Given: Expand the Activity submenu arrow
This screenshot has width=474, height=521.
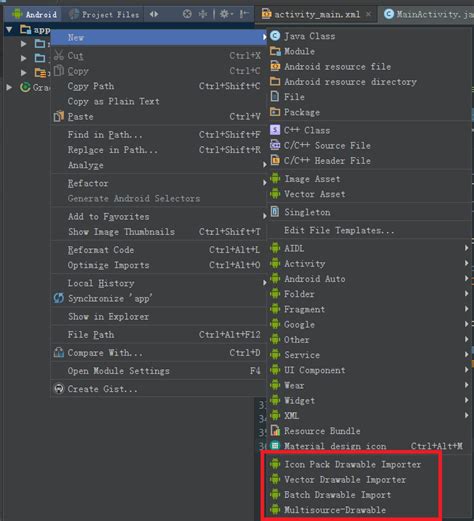Looking at the screenshot, I should [466, 263].
